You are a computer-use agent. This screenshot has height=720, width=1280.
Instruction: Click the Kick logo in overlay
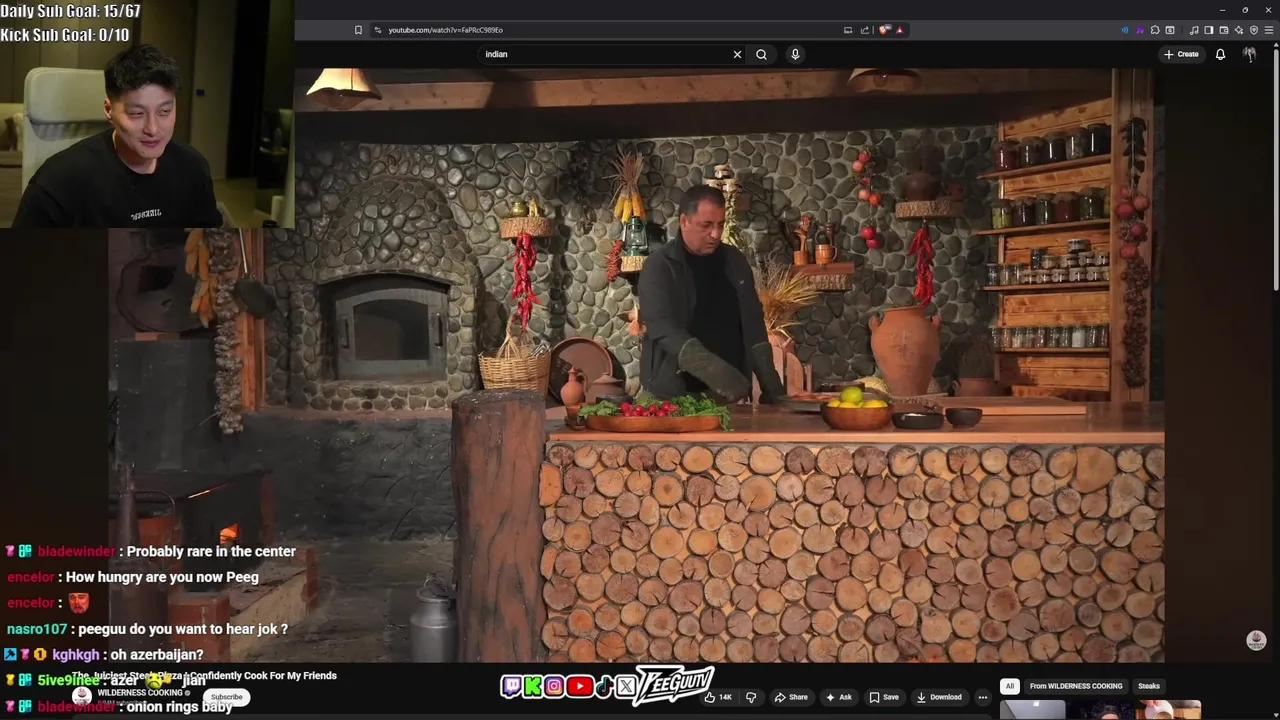pos(532,686)
